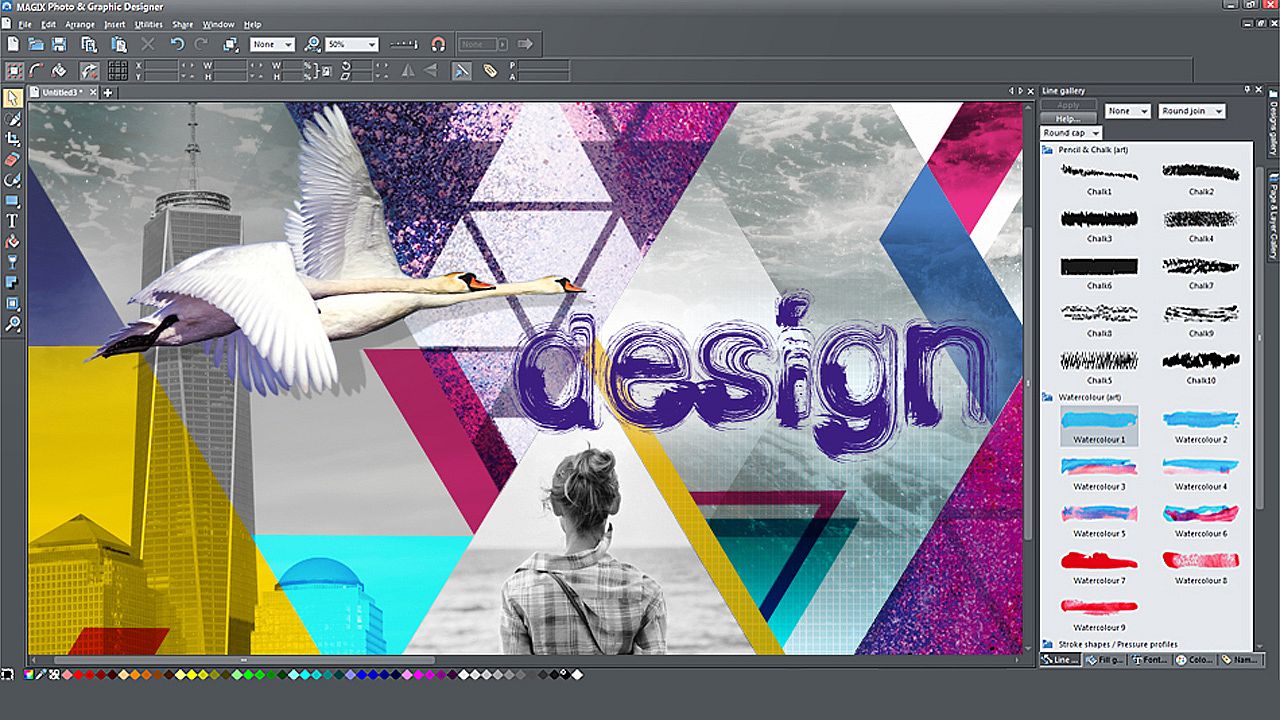
Task: Open the Designs gallery side tab
Action: [x=1274, y=123]
